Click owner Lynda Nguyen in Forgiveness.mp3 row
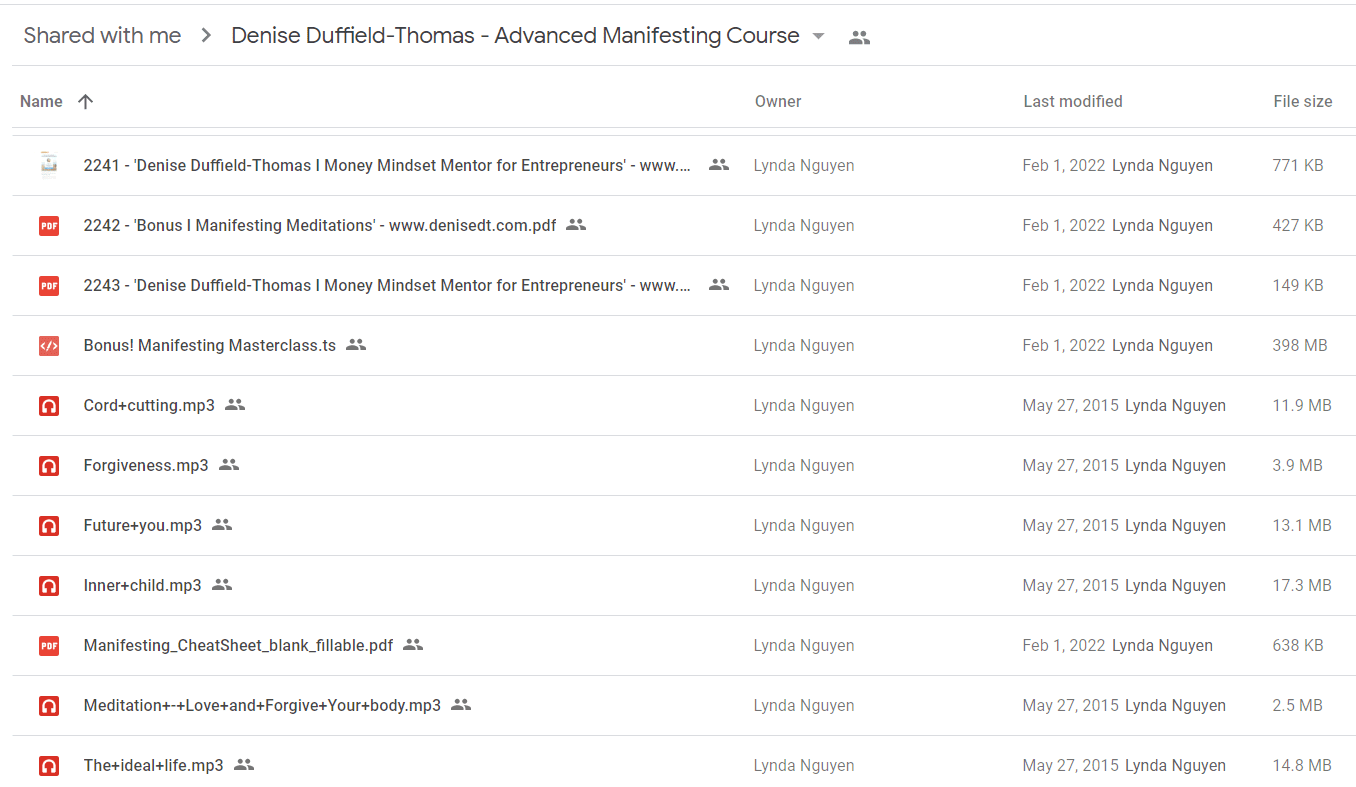Screen dimensions: 1356x787 (804, 465)
